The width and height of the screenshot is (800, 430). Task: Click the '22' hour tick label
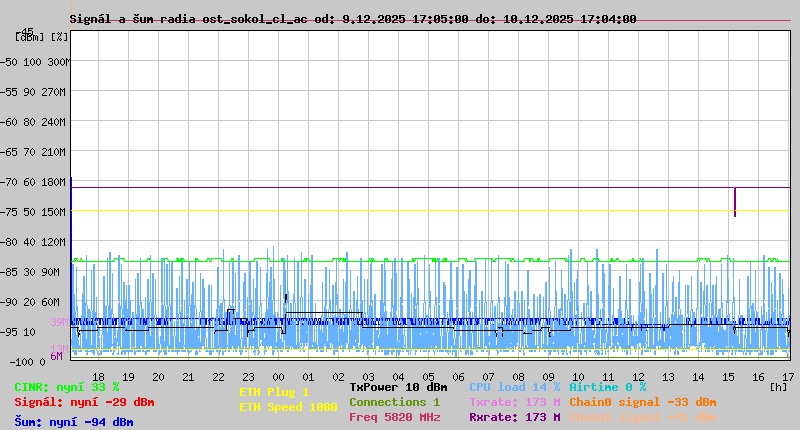pos(218,377)
